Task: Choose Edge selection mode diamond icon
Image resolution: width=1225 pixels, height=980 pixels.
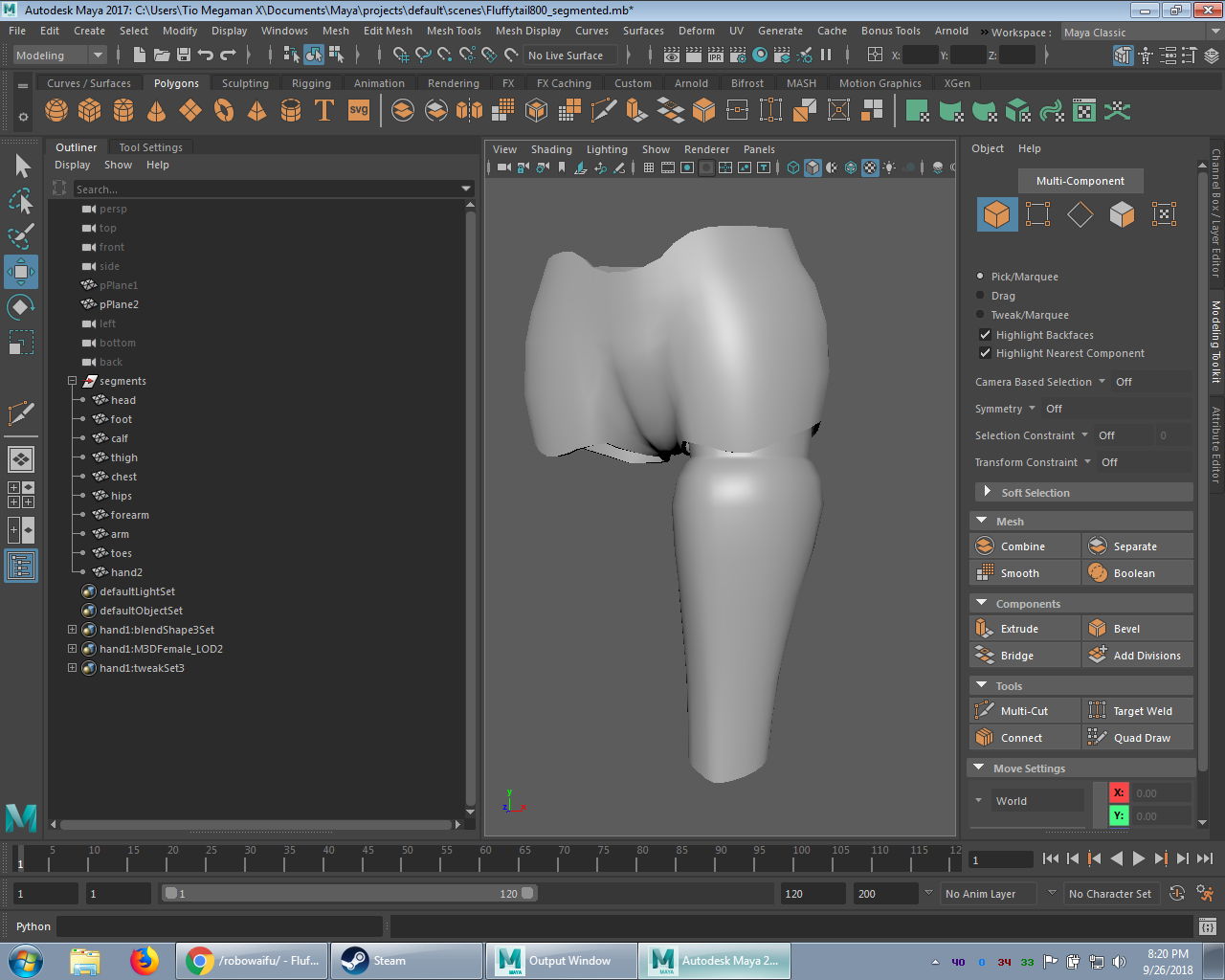Action: (1080, 214)
